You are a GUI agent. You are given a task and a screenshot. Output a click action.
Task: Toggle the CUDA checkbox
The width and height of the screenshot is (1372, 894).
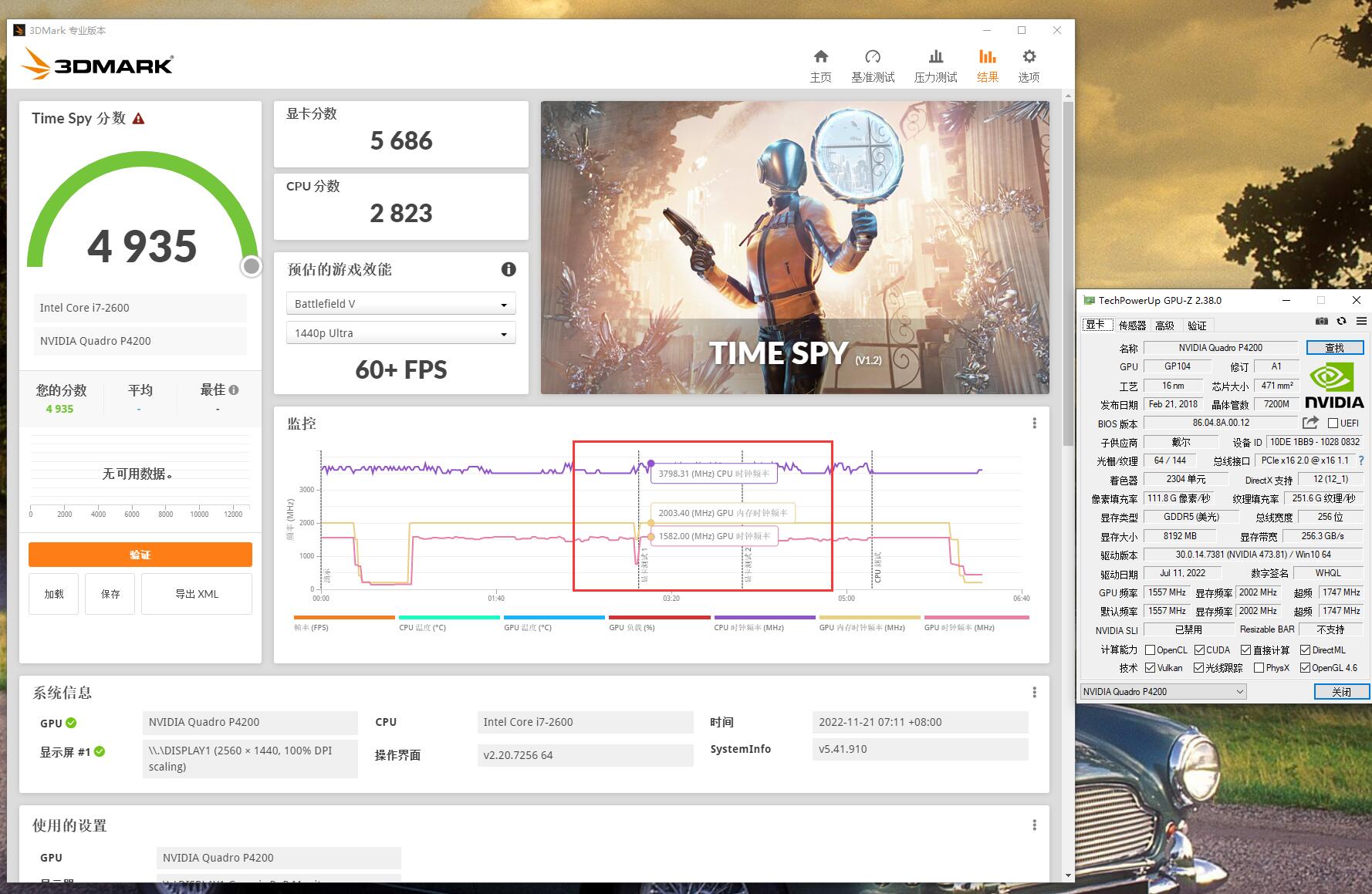[x=1199, y=649]
